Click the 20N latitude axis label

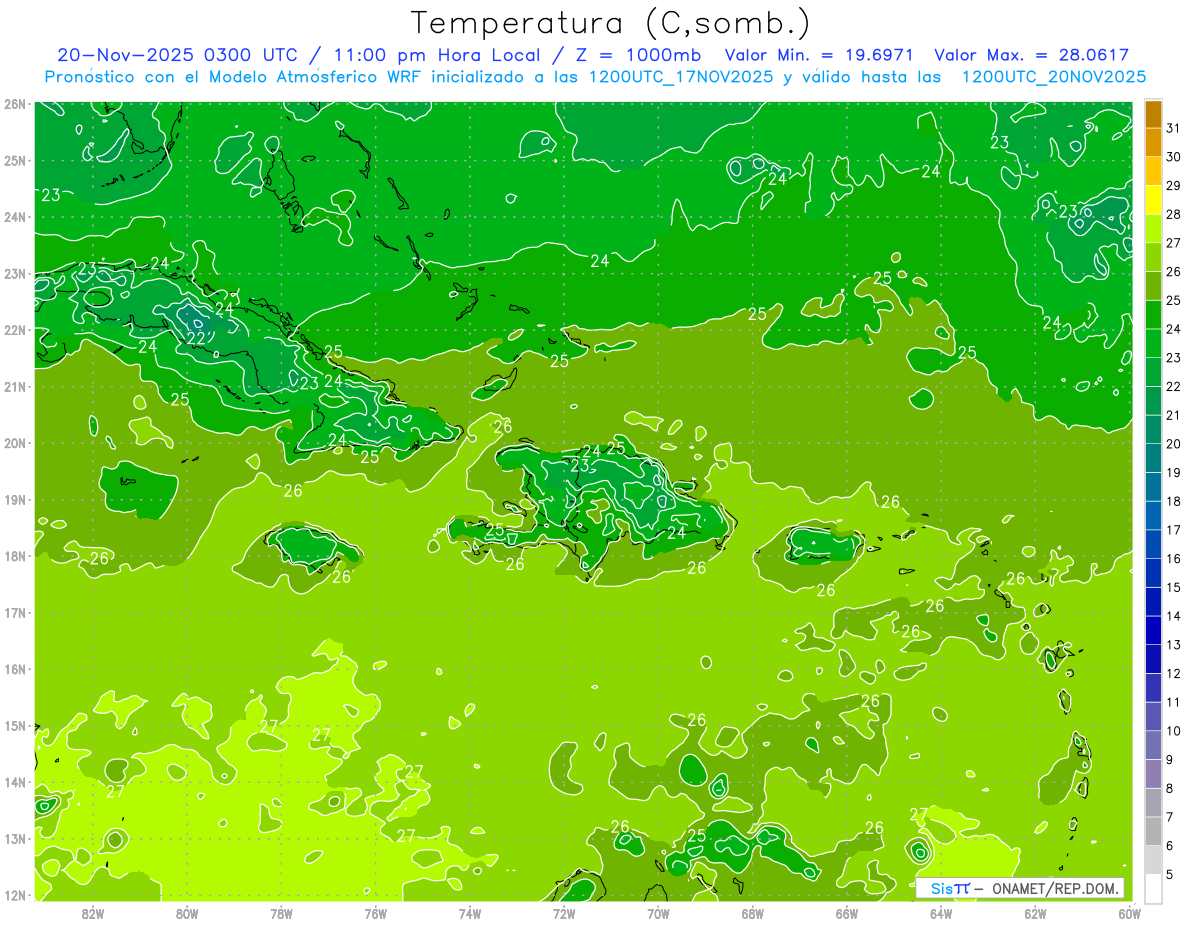point(14,443)
